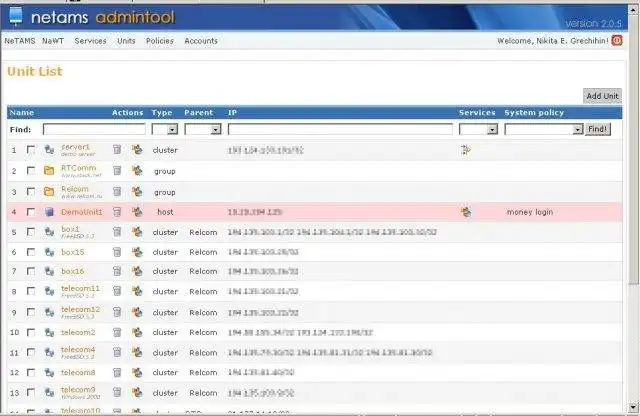Open the Type filter dropdown
Screen dimensions: 640x416
click(x=165, y=129)
